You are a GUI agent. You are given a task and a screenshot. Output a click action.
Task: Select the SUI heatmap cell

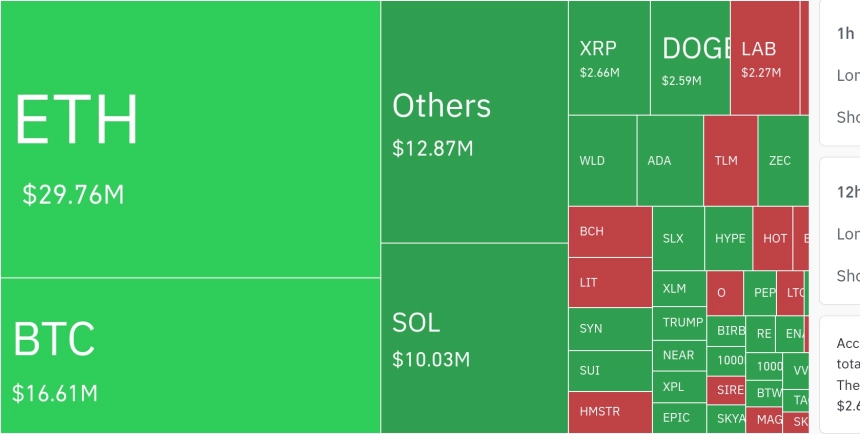coord(610,370)
